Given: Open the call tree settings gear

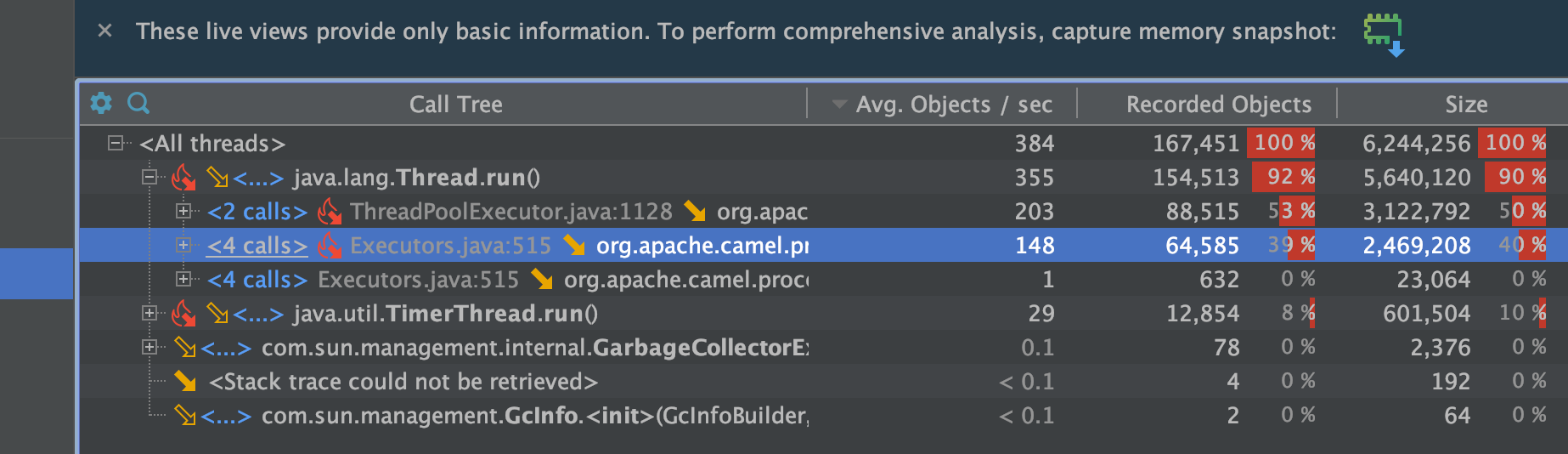Looking at the screenshot, I should (x=101, y=104).
